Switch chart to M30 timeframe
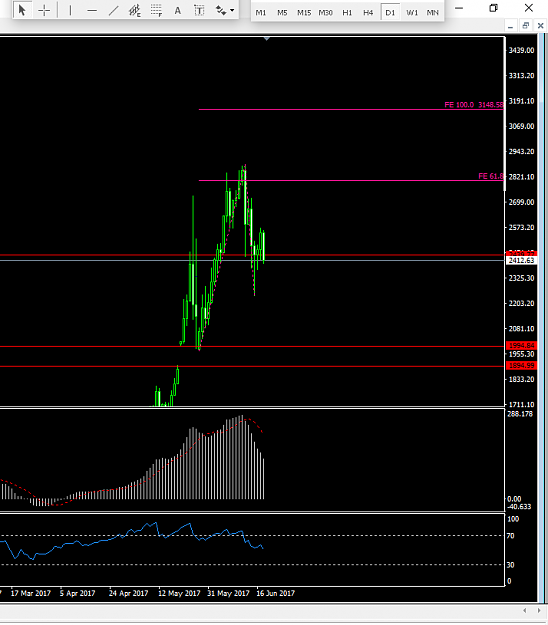The image size is (548, 625). [x=326, y=13]
